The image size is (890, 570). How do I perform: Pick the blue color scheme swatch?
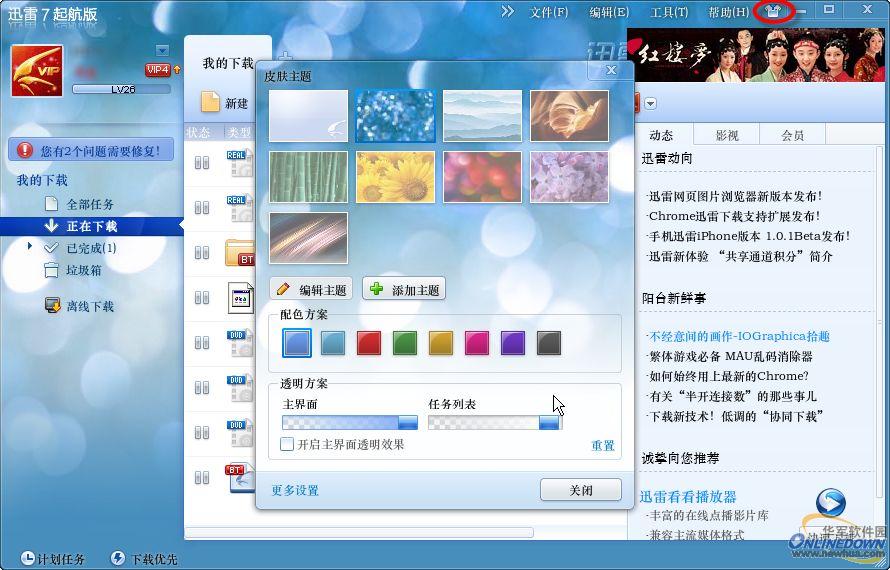click(x=297, y=343)
